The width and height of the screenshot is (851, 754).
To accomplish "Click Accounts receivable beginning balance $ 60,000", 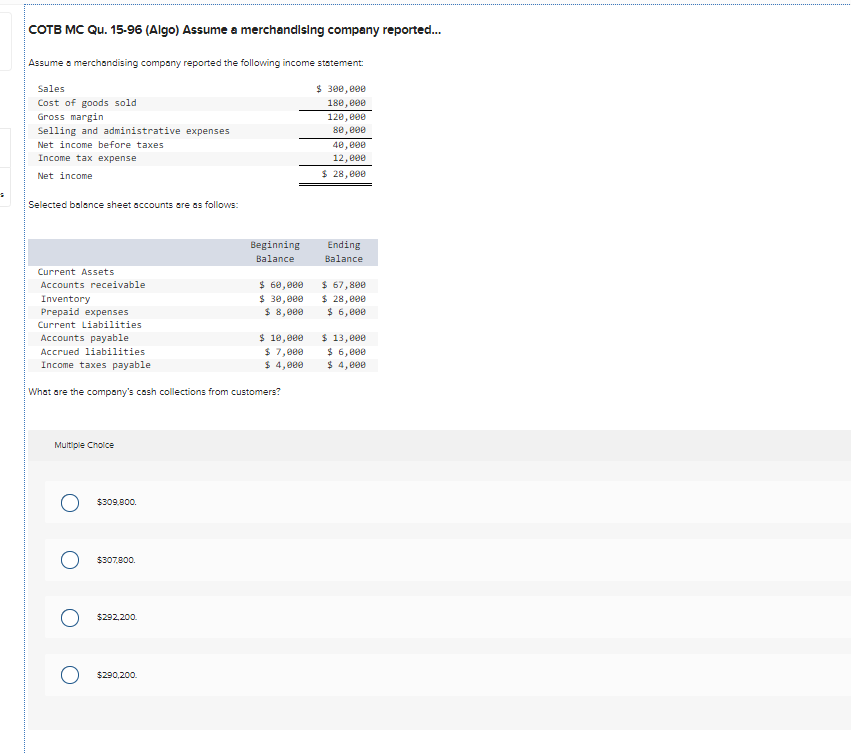I will pyautogui.click(x=281, y=284).
